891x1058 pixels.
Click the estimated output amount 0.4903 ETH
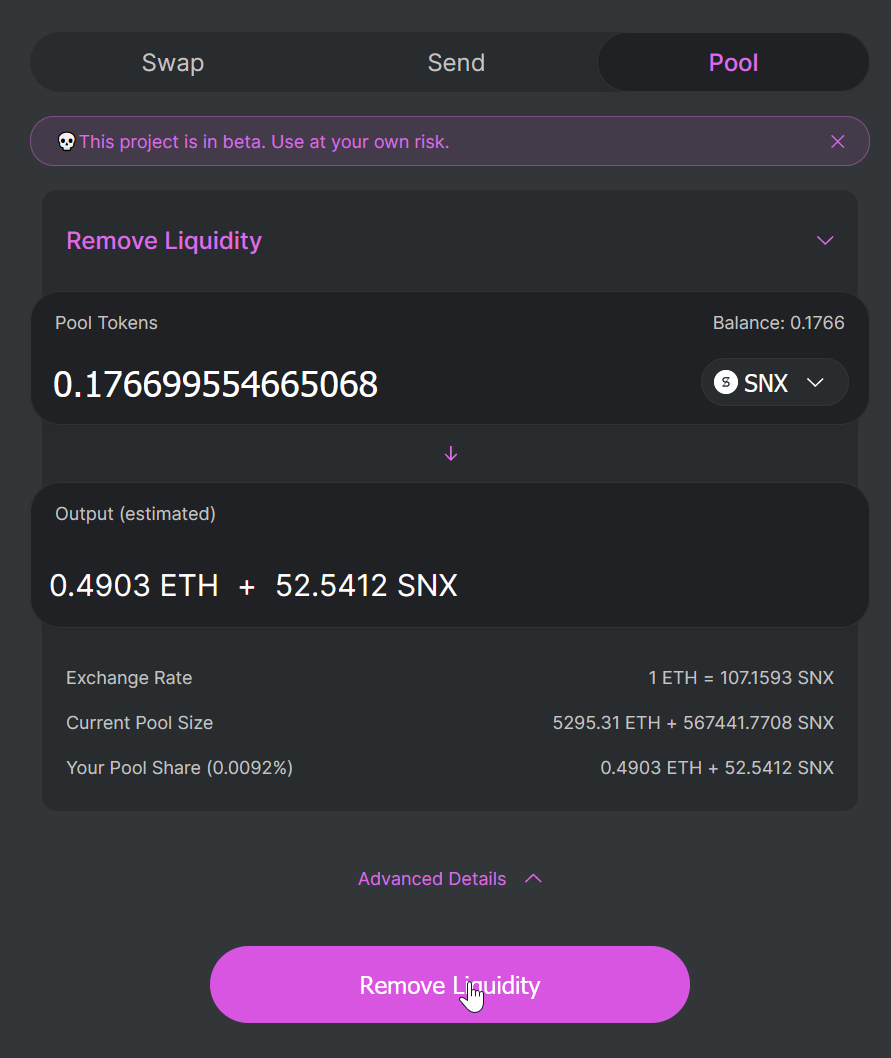[x=134, y=585]
